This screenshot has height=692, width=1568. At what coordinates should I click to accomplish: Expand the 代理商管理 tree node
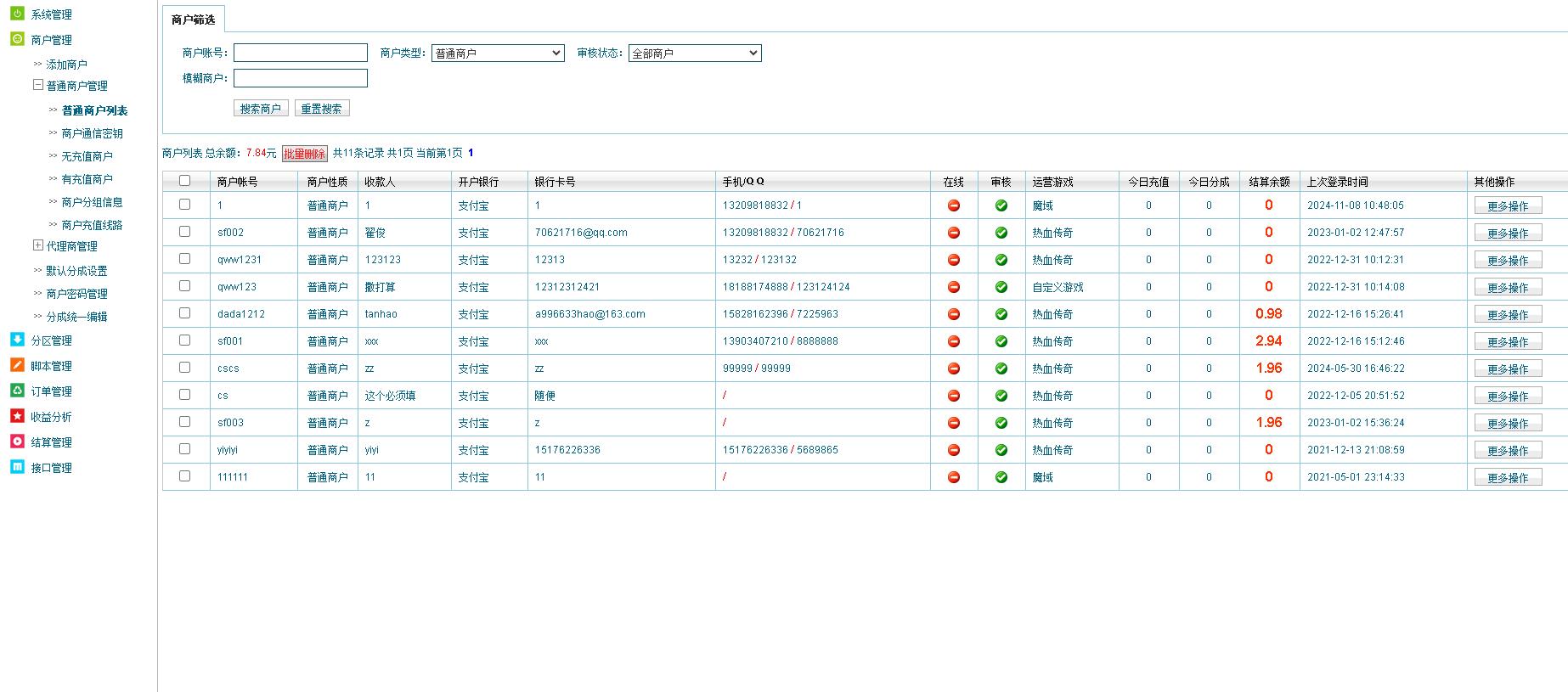coord(37,245)
